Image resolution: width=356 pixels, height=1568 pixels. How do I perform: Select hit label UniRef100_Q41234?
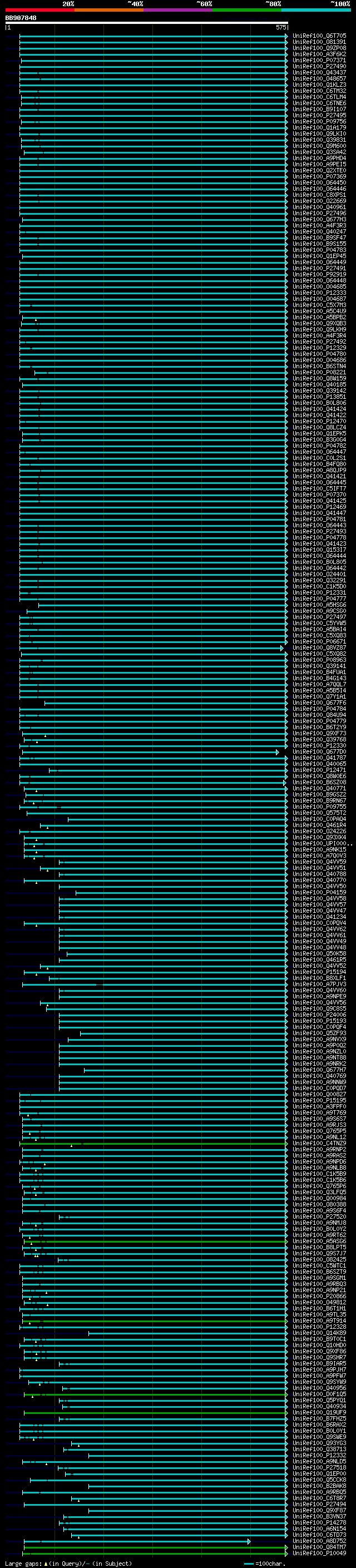[x=319, y=917]
